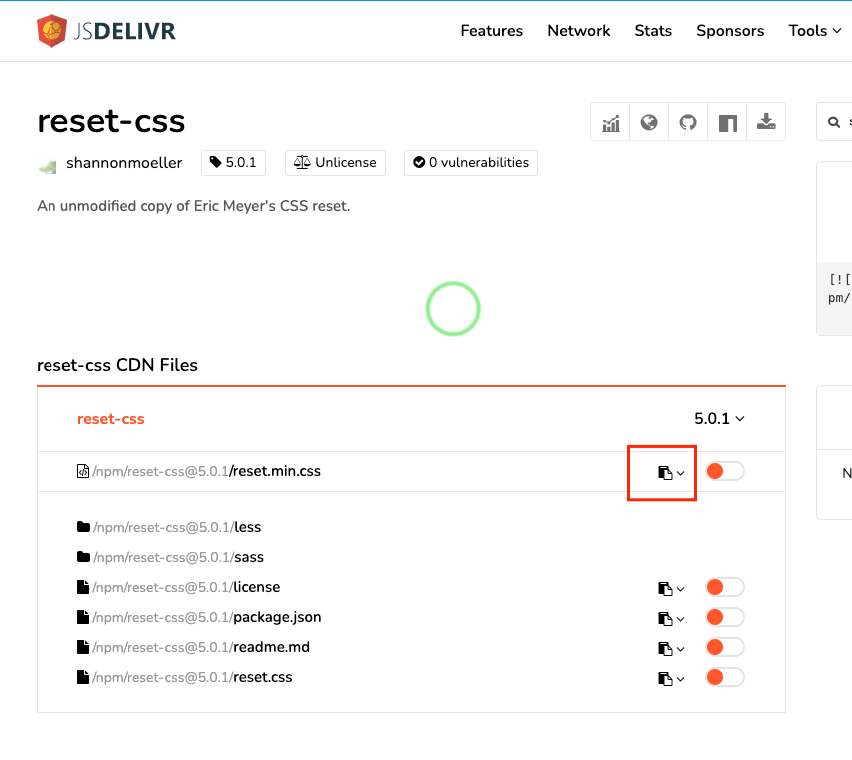The width and height of the screenshot is (852, 760).
Task: Open the 5.0.1 version dropdown
Action: (x=719, y=418)
